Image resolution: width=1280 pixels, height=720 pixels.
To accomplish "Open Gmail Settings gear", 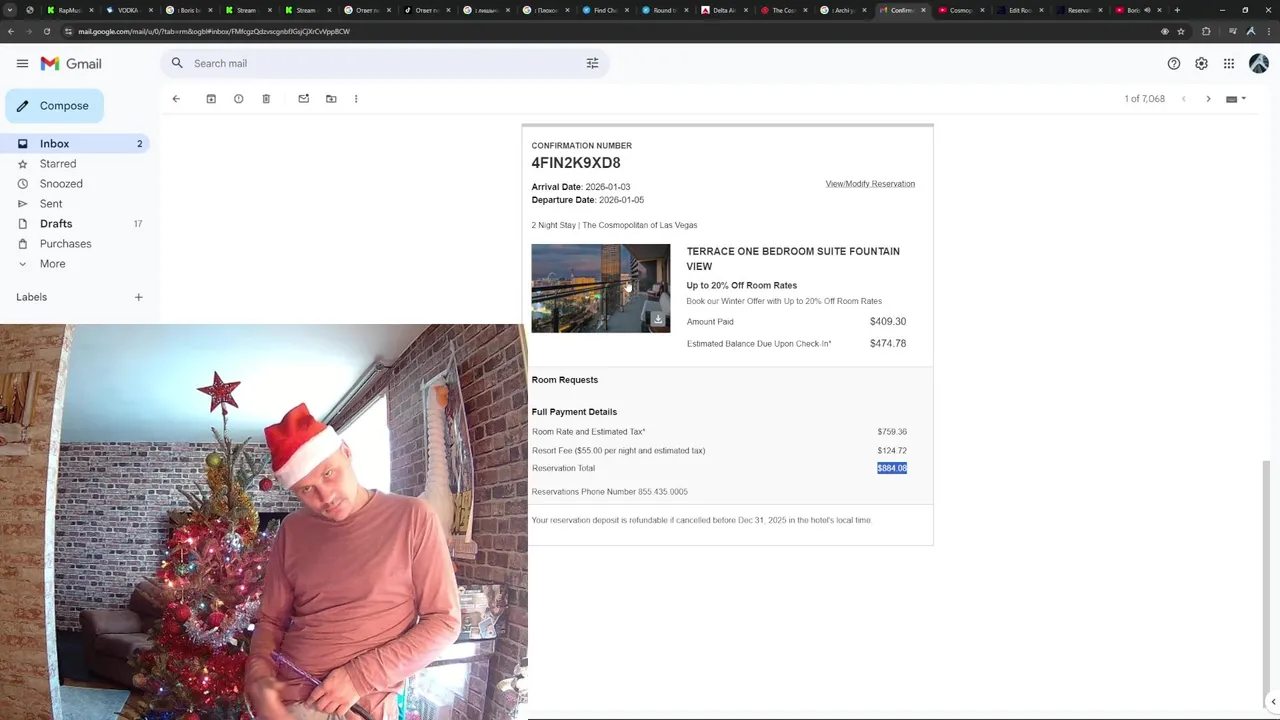I will point(1201,63).
